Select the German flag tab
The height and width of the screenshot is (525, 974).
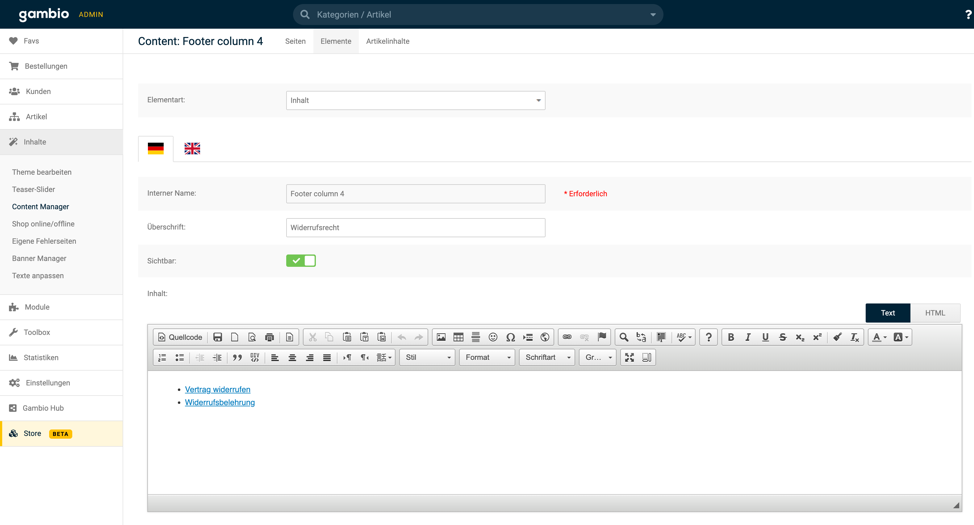(155, 148)
